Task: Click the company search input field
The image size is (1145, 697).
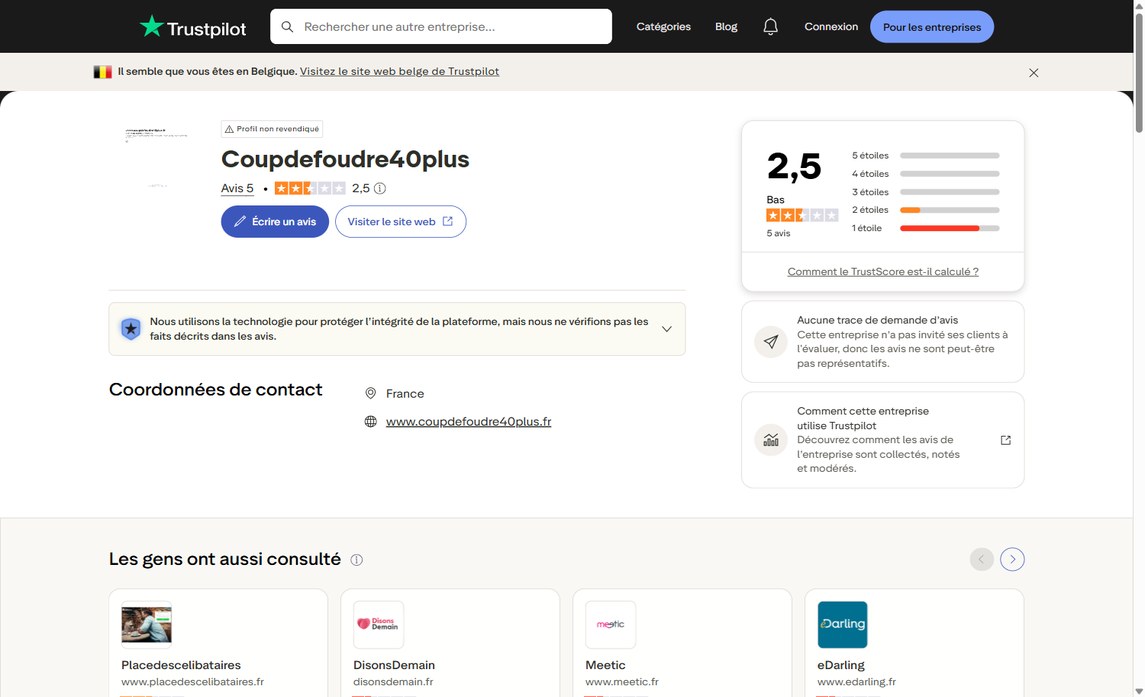Action: 441,26
